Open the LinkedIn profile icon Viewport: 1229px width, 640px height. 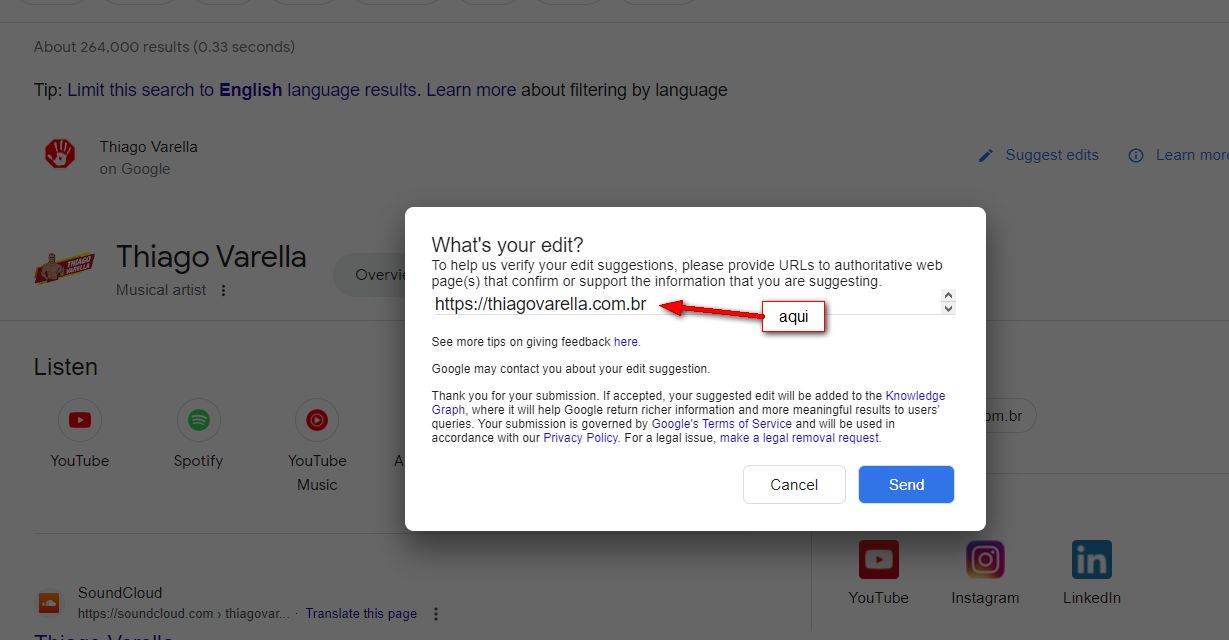(1091, 560)
